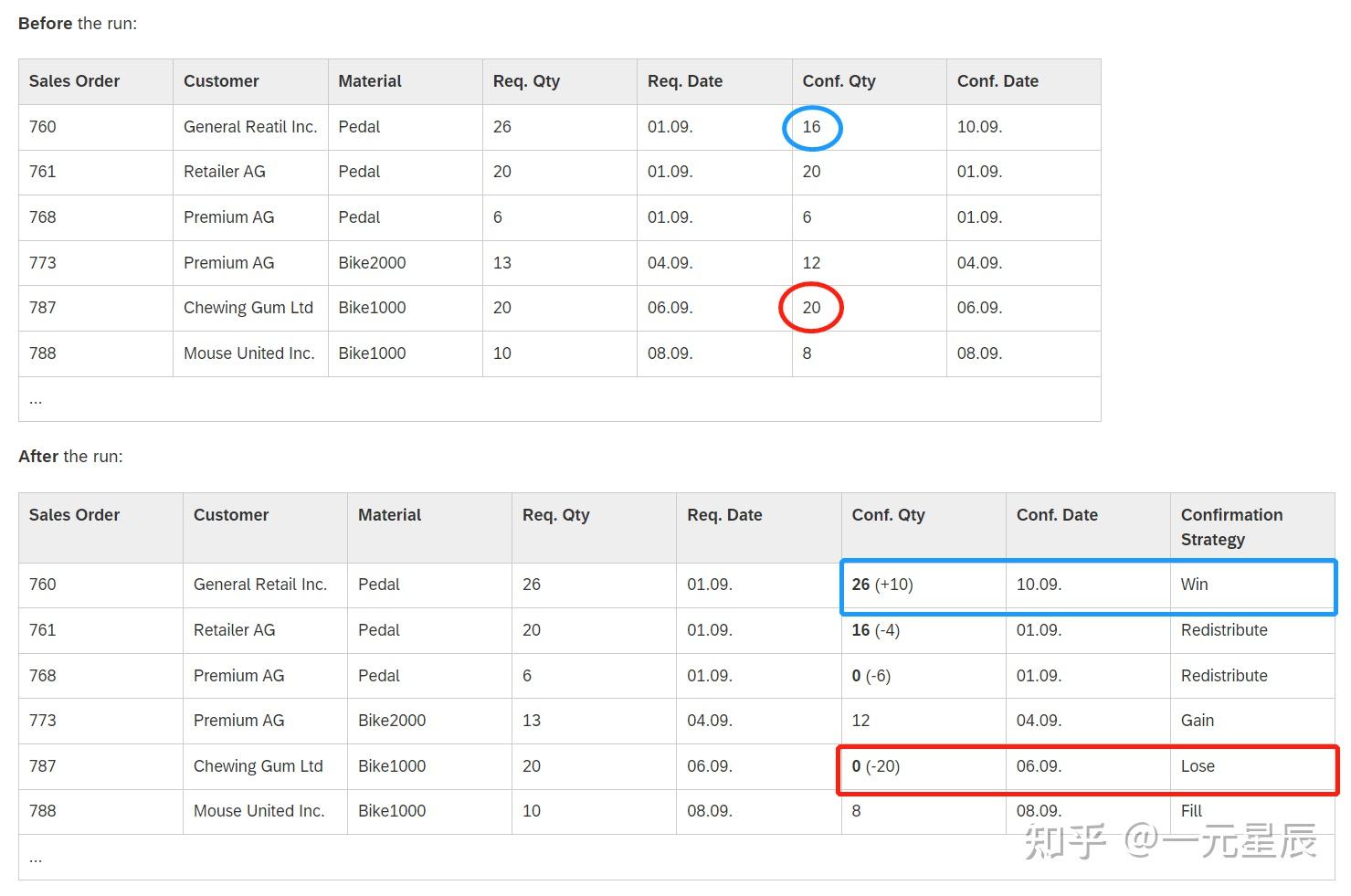Image resolution: width=1351 pixels, height=896 pixels.
Task: Click the Fill strategy cell
Action: point(1191,811)
